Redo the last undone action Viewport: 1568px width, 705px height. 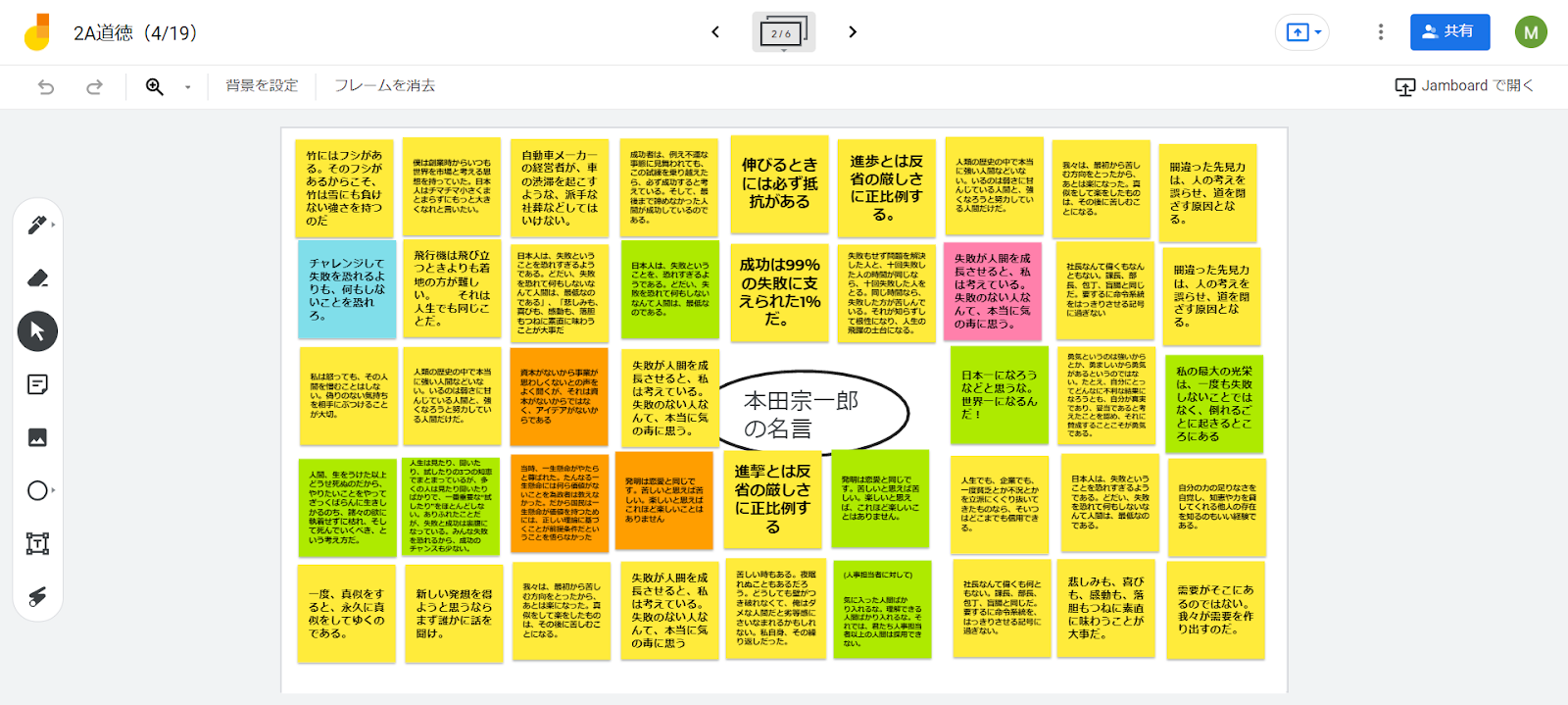pyautogui.click(x=94, y=86)
